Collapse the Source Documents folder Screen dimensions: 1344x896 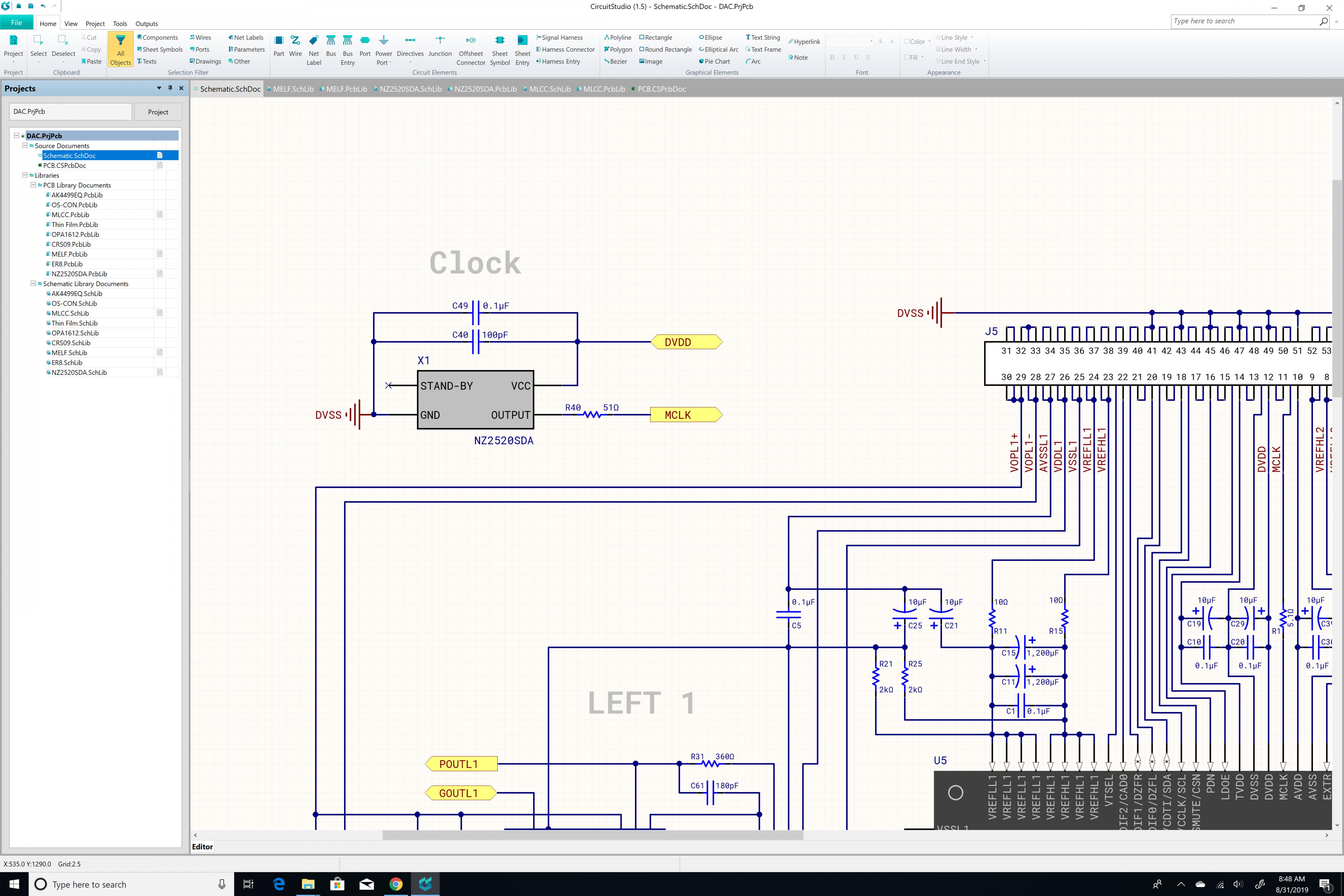click(25, 145)
